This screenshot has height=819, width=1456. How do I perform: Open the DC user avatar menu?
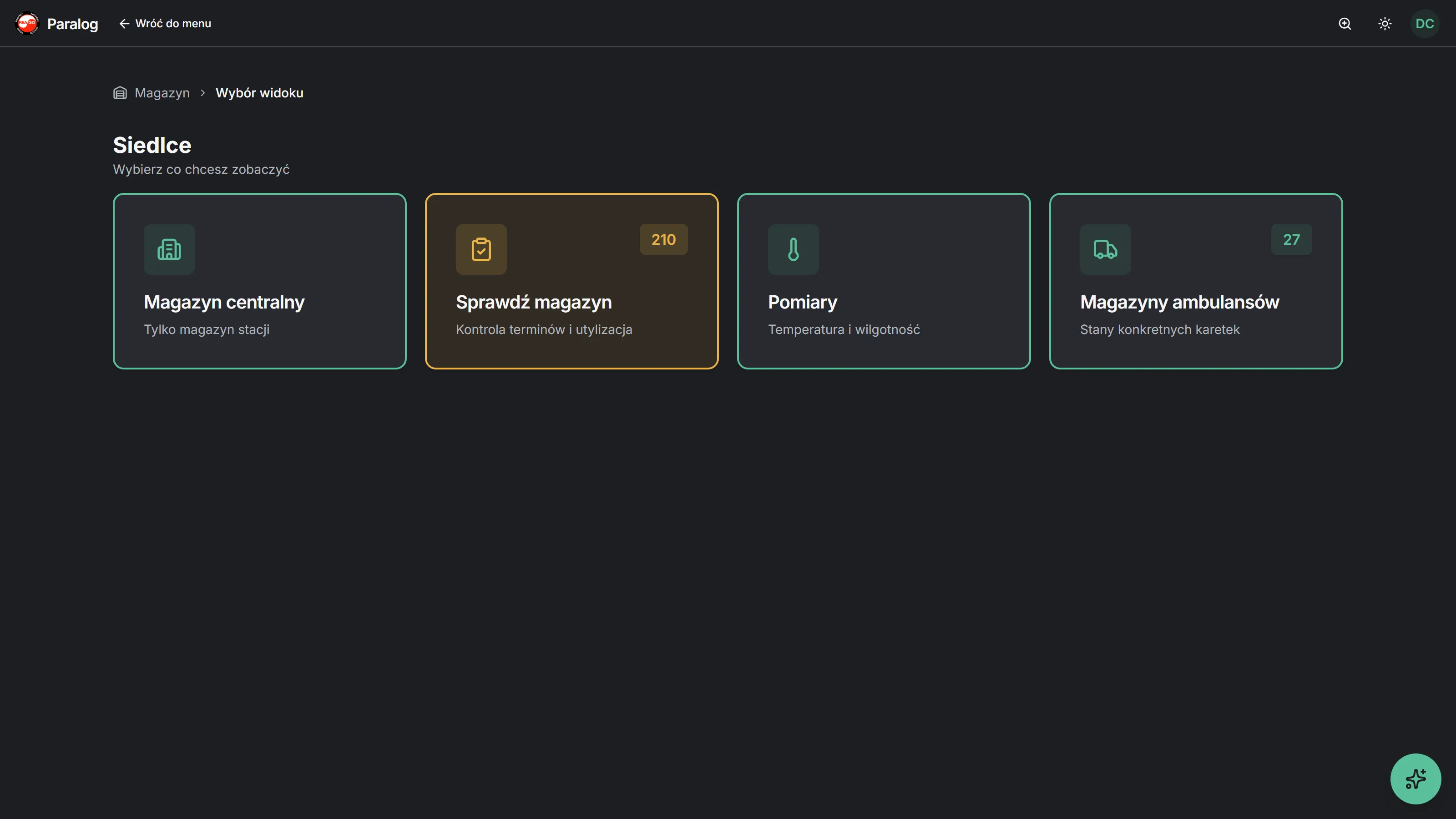pyautogui.click(x=1424, y=23)
